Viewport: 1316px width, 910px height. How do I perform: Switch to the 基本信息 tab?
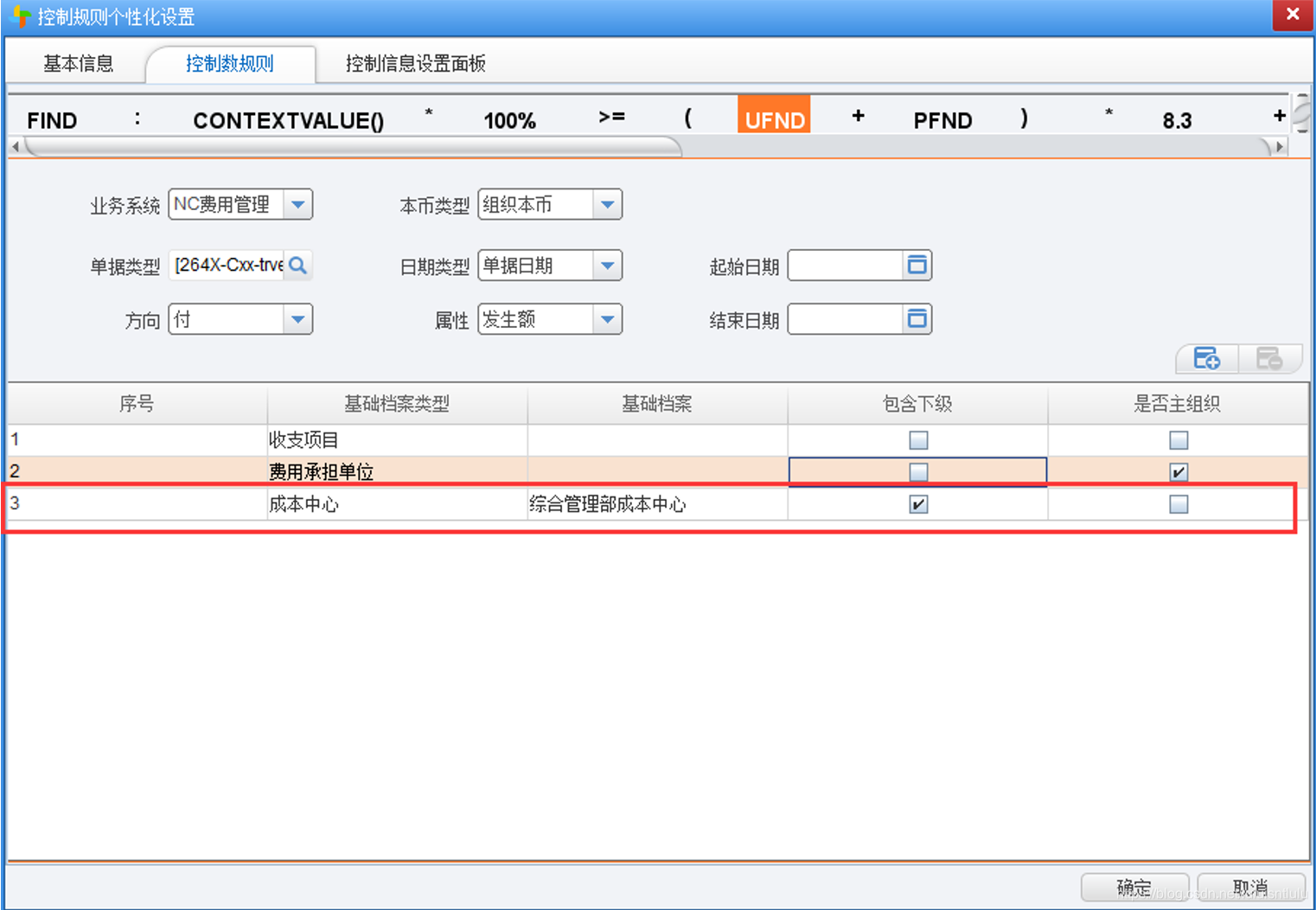coord(78,63)
